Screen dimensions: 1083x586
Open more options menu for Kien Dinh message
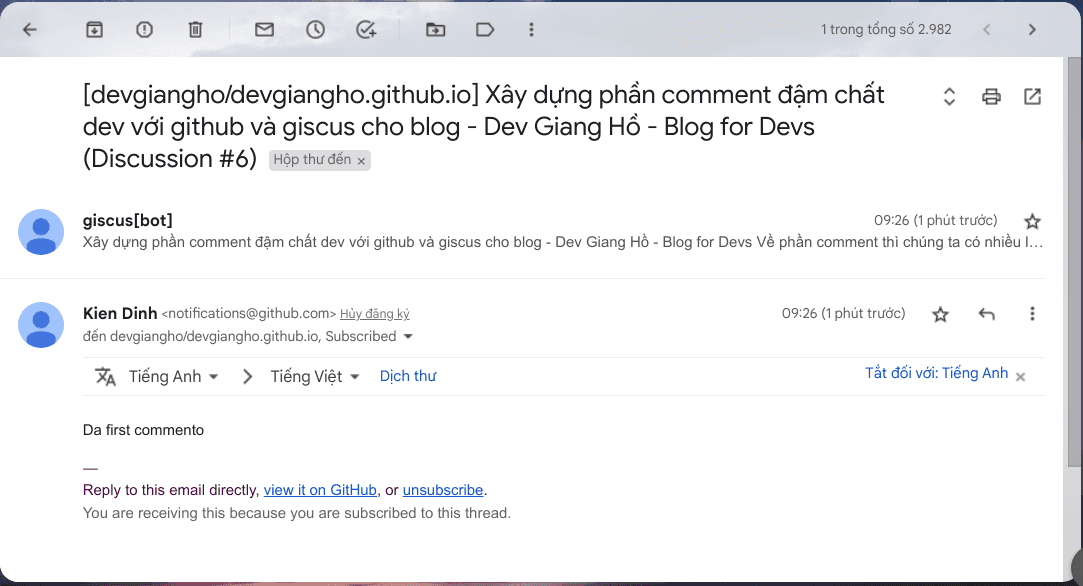[x=1032, y=314]
